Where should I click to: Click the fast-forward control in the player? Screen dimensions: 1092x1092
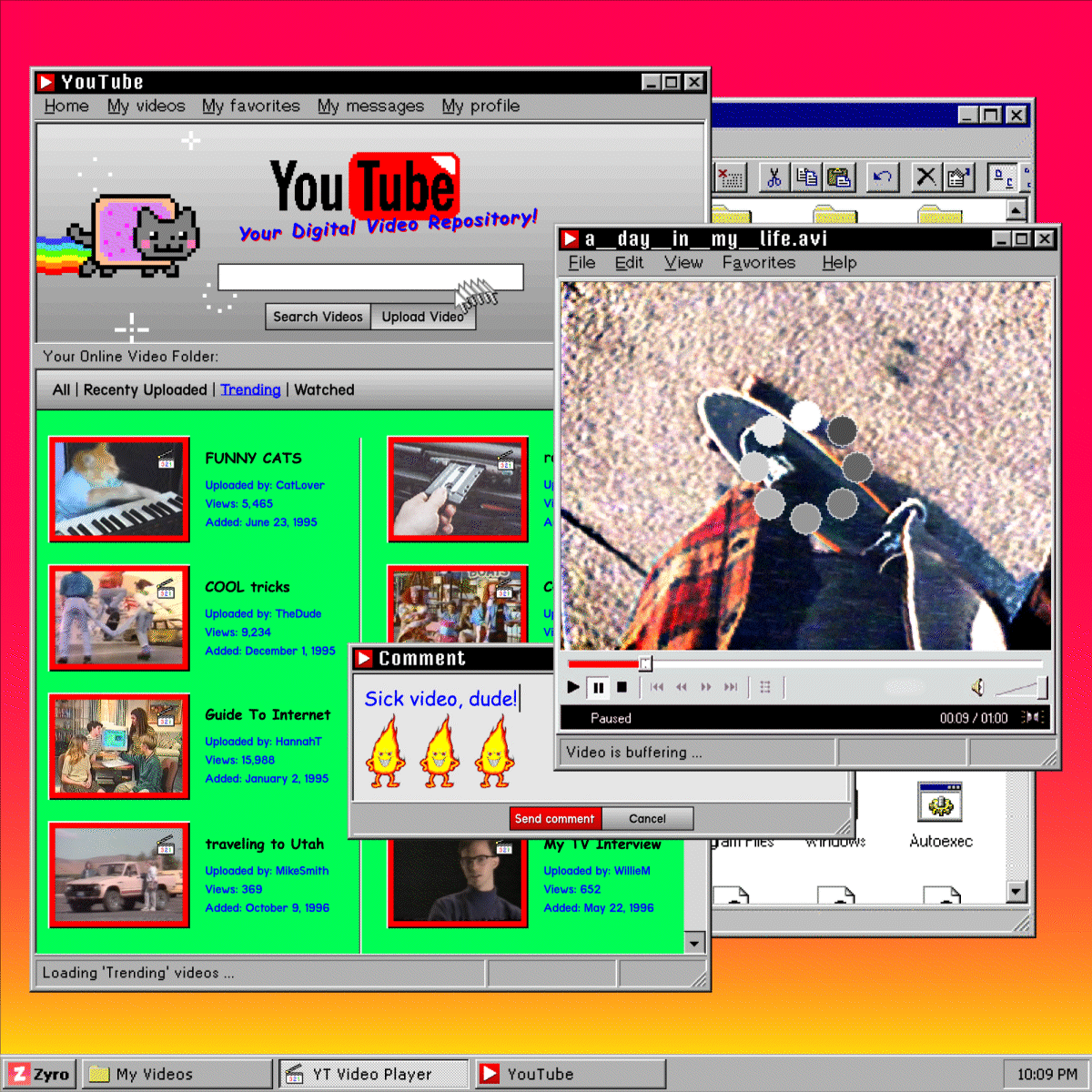[706, 687]
